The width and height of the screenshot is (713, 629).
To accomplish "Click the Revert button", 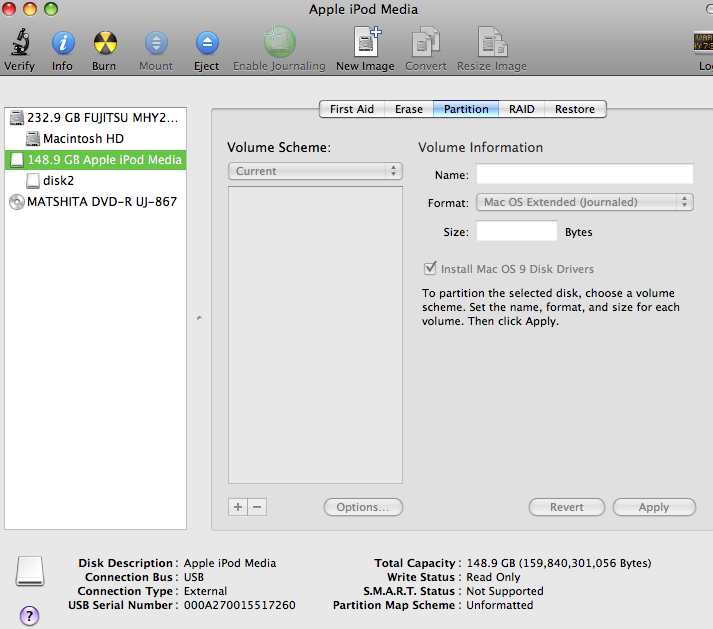I will click(x=567, y=507).
